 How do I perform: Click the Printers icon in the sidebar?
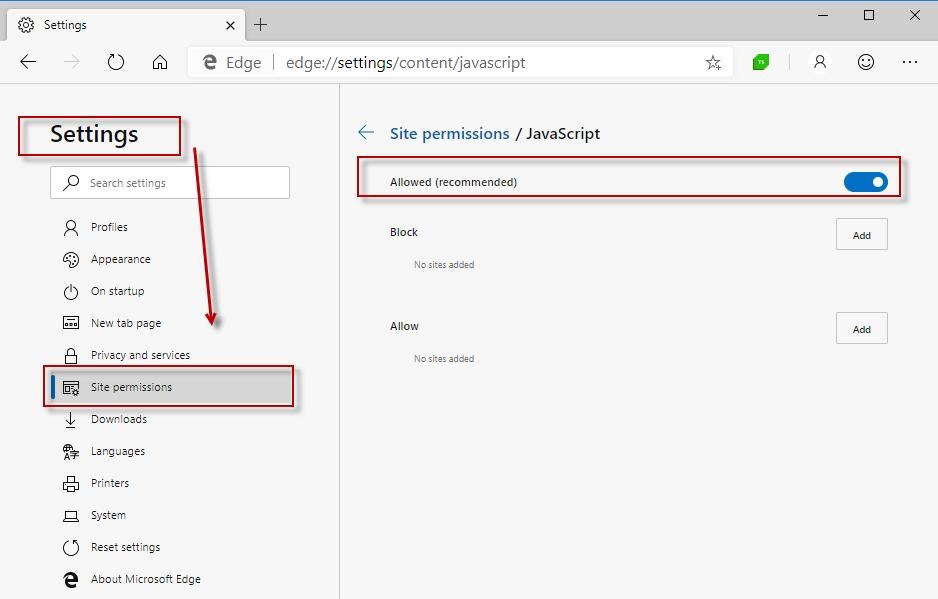pyautogui.click(x=71, y=484)
